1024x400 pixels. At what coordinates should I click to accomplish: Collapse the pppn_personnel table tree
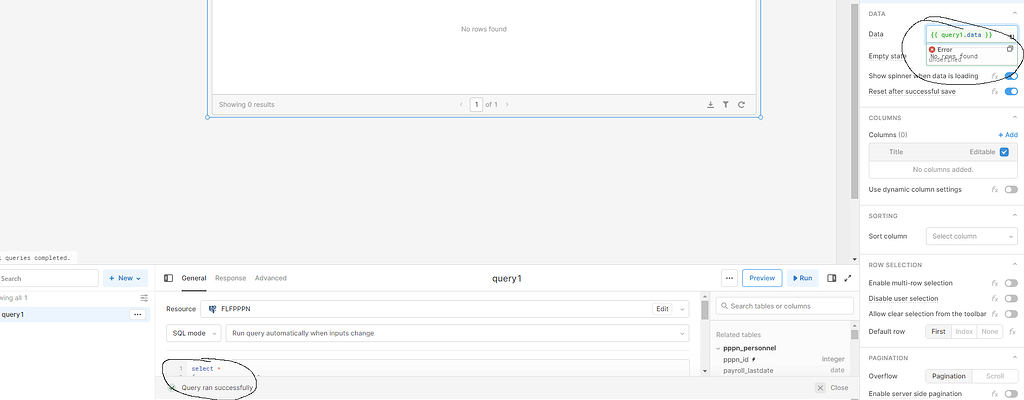[x=718, y=349]
